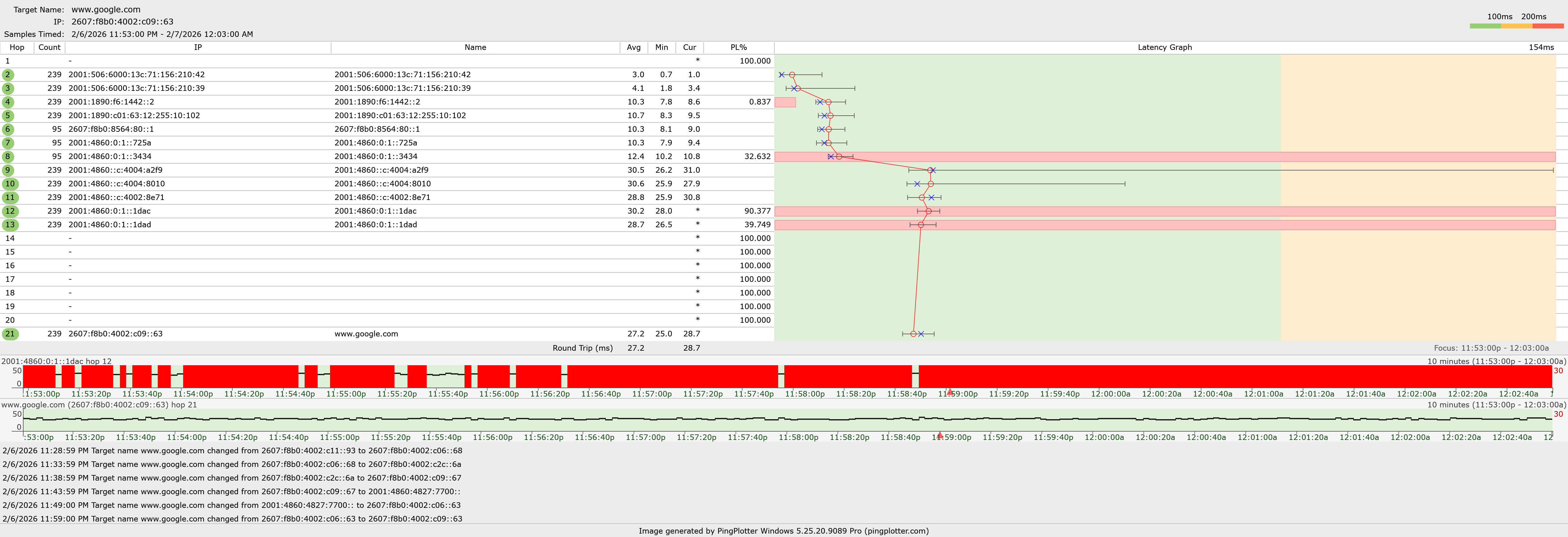
Task: Select the www.google.com row name at hop 21
Action: click(x=366, y=334)
